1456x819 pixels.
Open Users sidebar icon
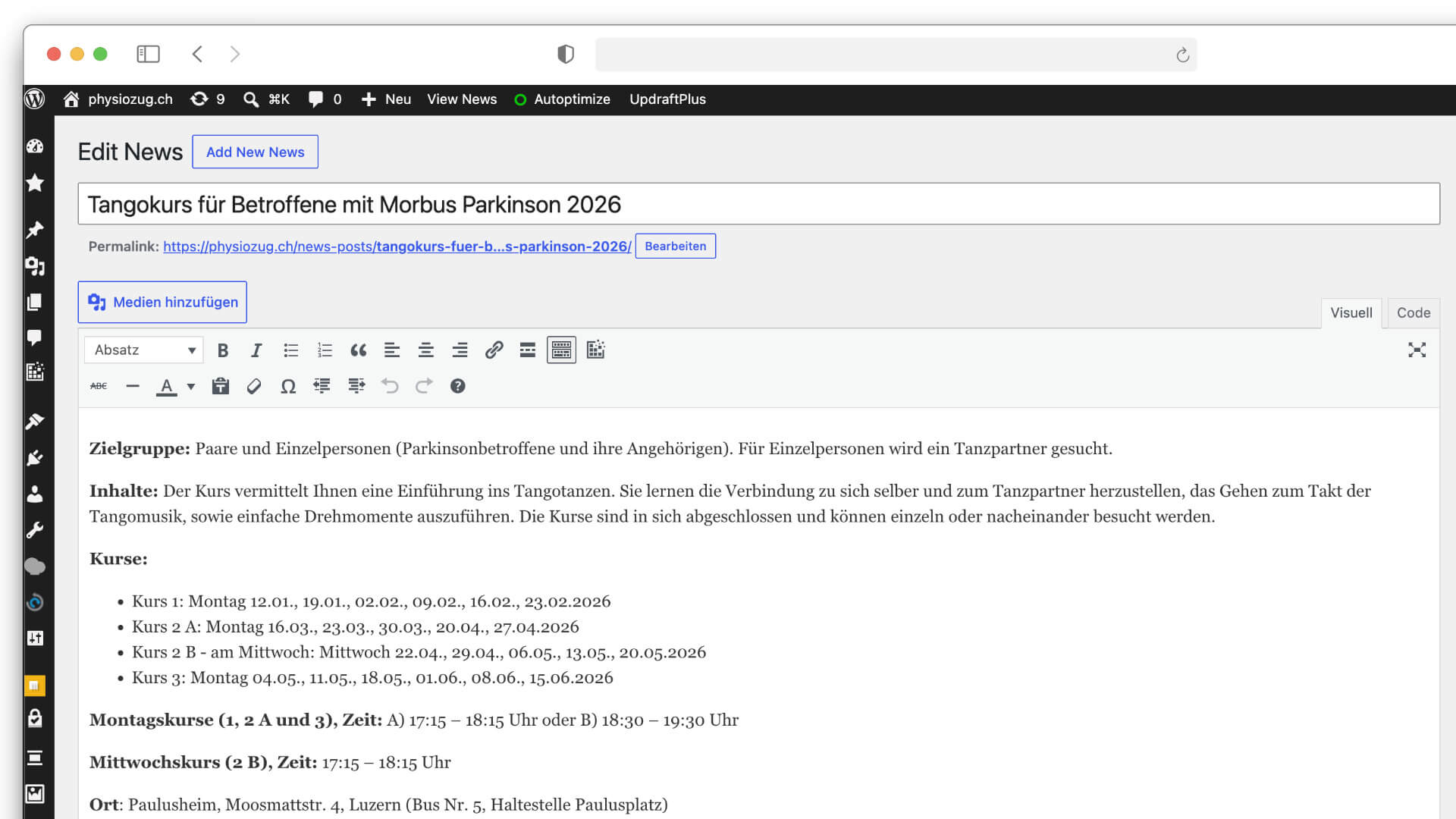[x=35, y=494]
